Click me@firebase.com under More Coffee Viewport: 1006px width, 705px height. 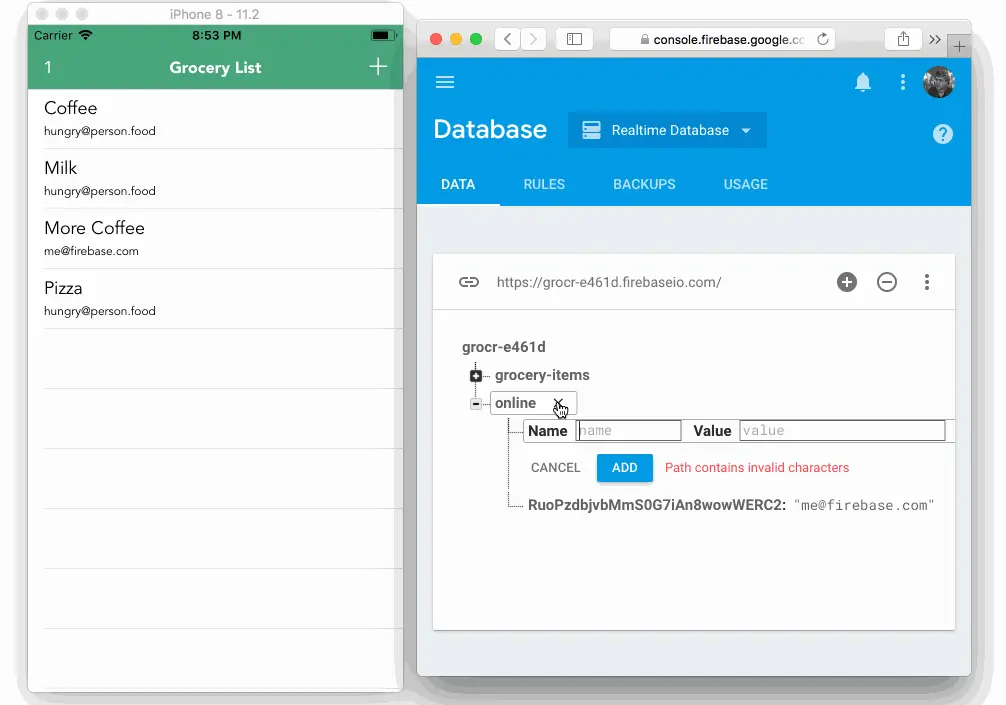click(91, 251)
